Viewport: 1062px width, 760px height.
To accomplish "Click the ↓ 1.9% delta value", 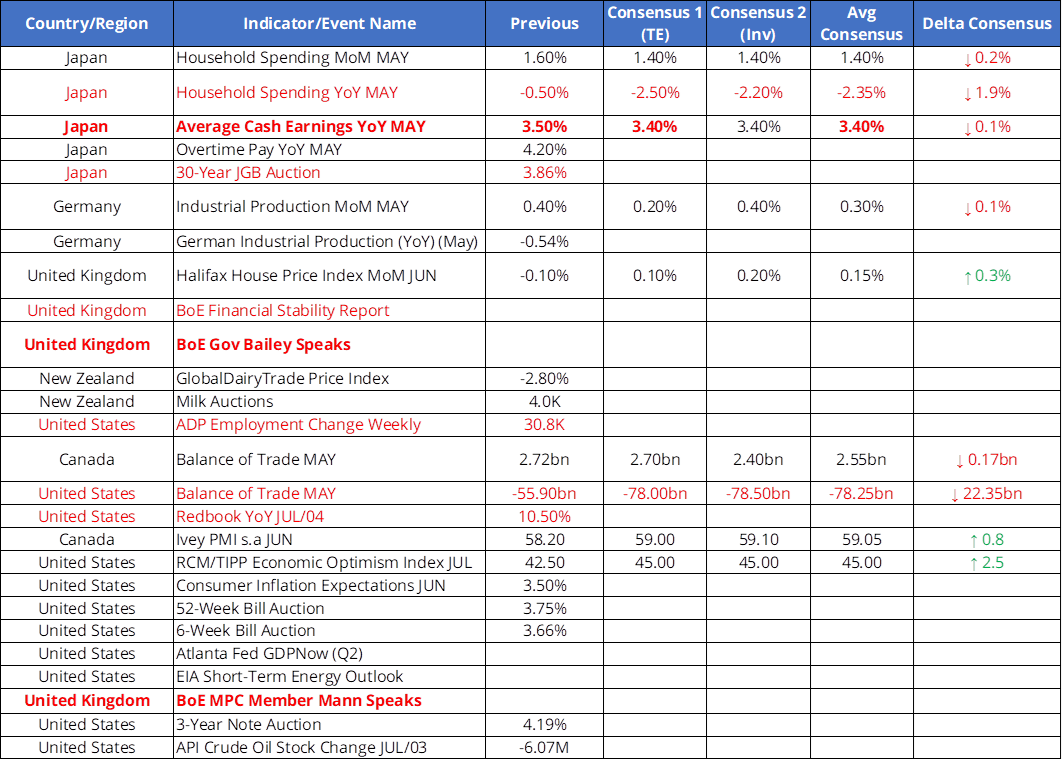I will 987,92.
